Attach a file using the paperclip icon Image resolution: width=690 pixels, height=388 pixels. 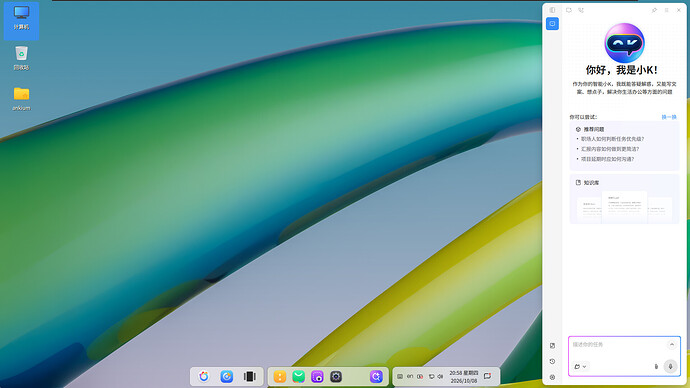656,366
